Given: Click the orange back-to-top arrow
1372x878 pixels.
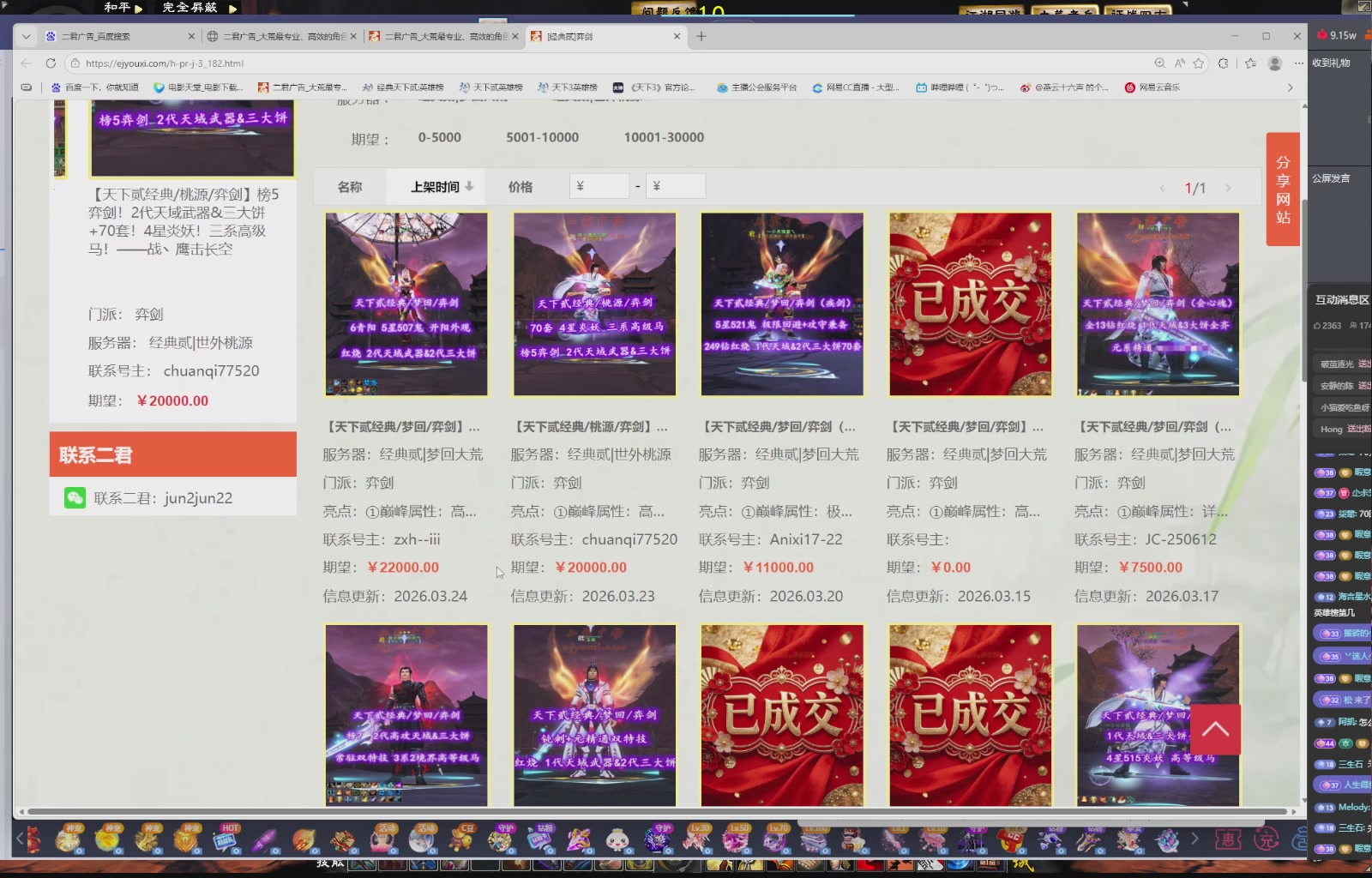Looking at the screenshot, I should tap(1216, 728).
